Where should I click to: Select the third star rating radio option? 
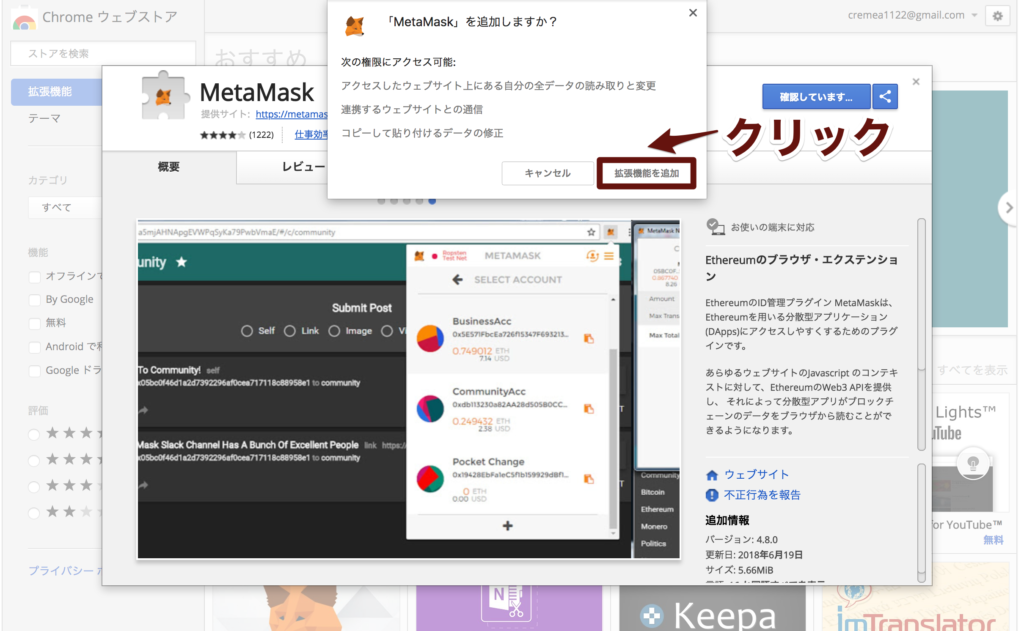click(34, 487)
